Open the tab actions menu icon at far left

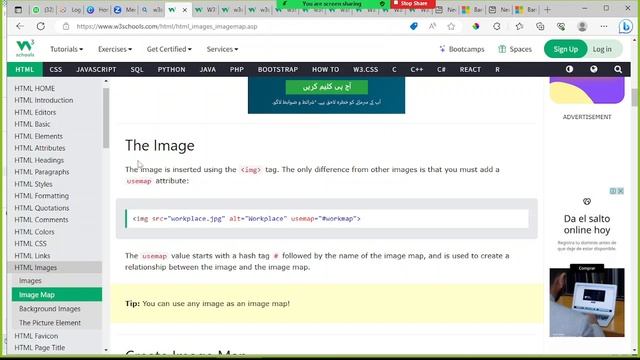point(18,10)
